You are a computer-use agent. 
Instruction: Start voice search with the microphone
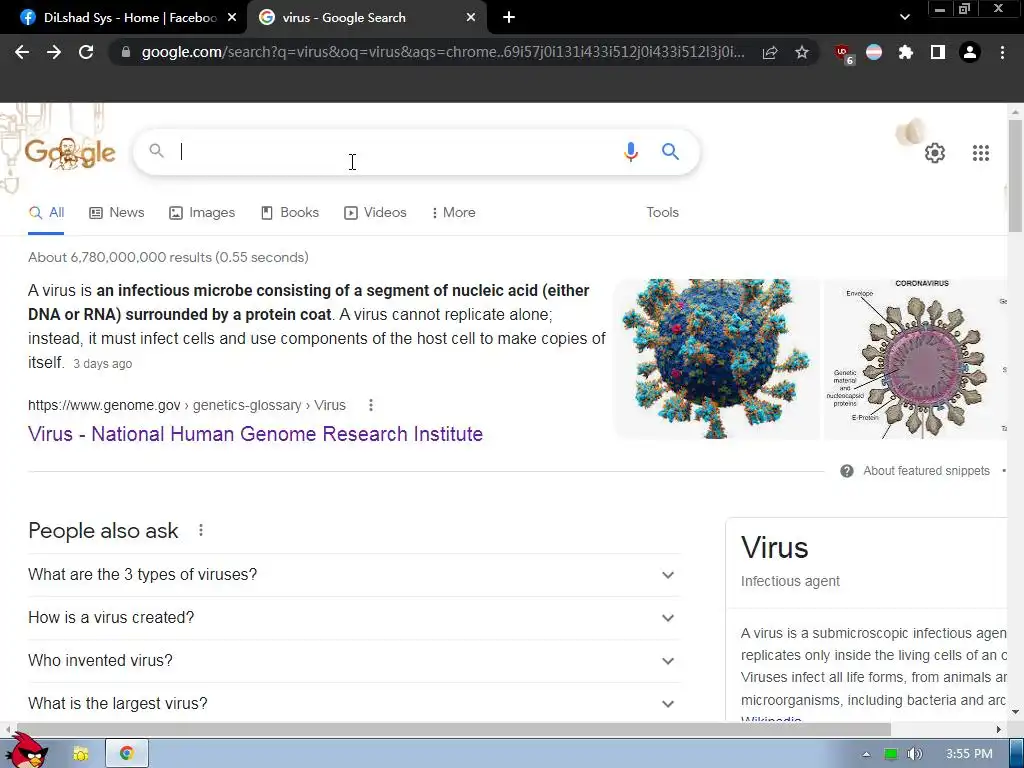point(630,152)
